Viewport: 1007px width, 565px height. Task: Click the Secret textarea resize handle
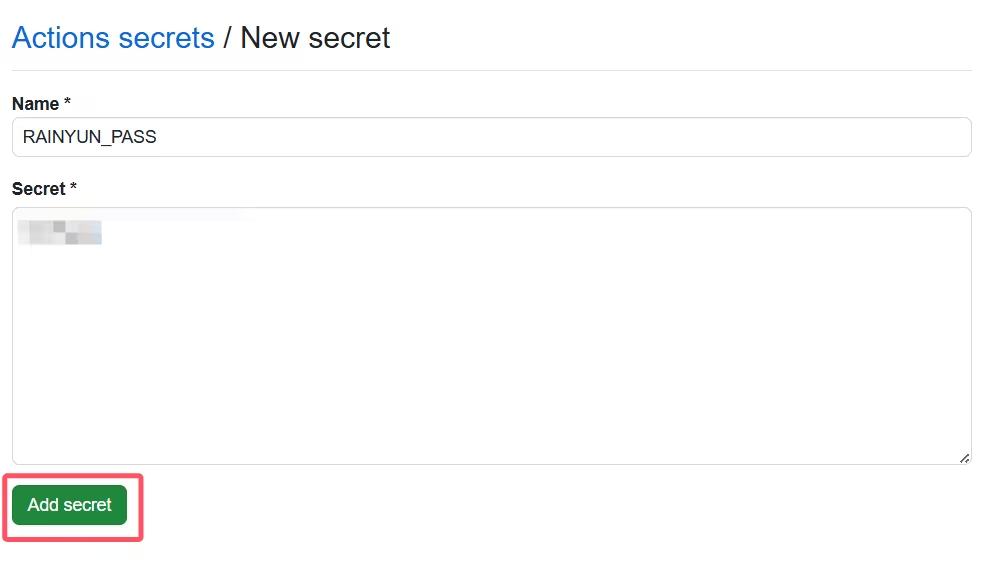[964, 457]
